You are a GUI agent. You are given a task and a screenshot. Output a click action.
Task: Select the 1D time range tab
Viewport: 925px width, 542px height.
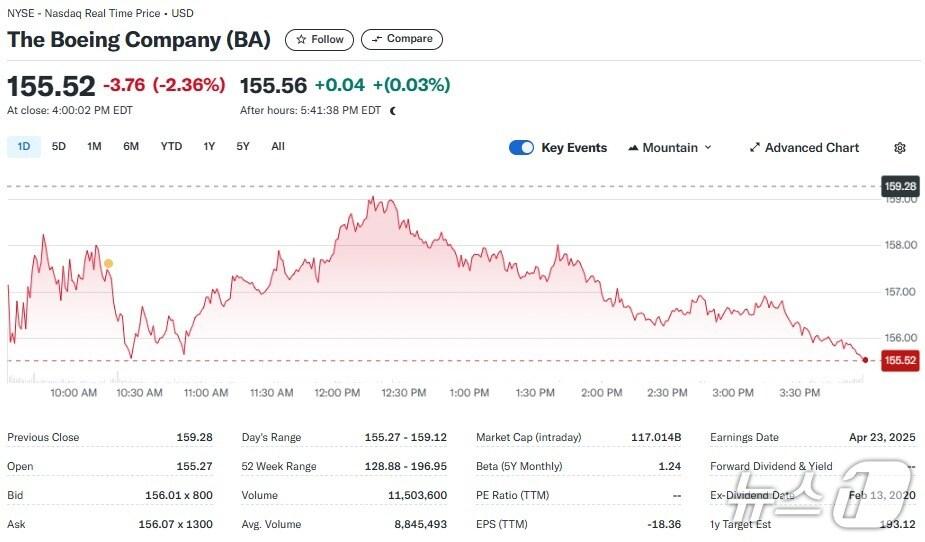pyautogui.click(x=24, y=147)
